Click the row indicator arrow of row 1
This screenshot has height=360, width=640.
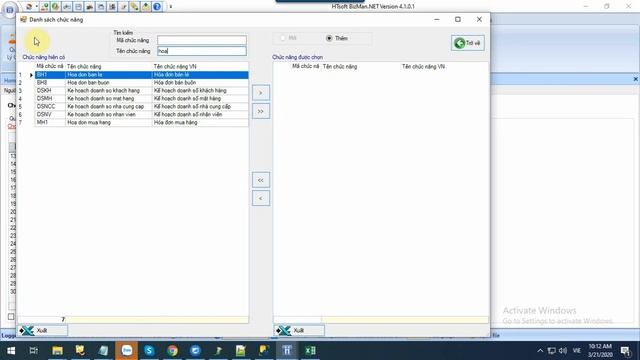pyautogui.click(x=31, y=75)
